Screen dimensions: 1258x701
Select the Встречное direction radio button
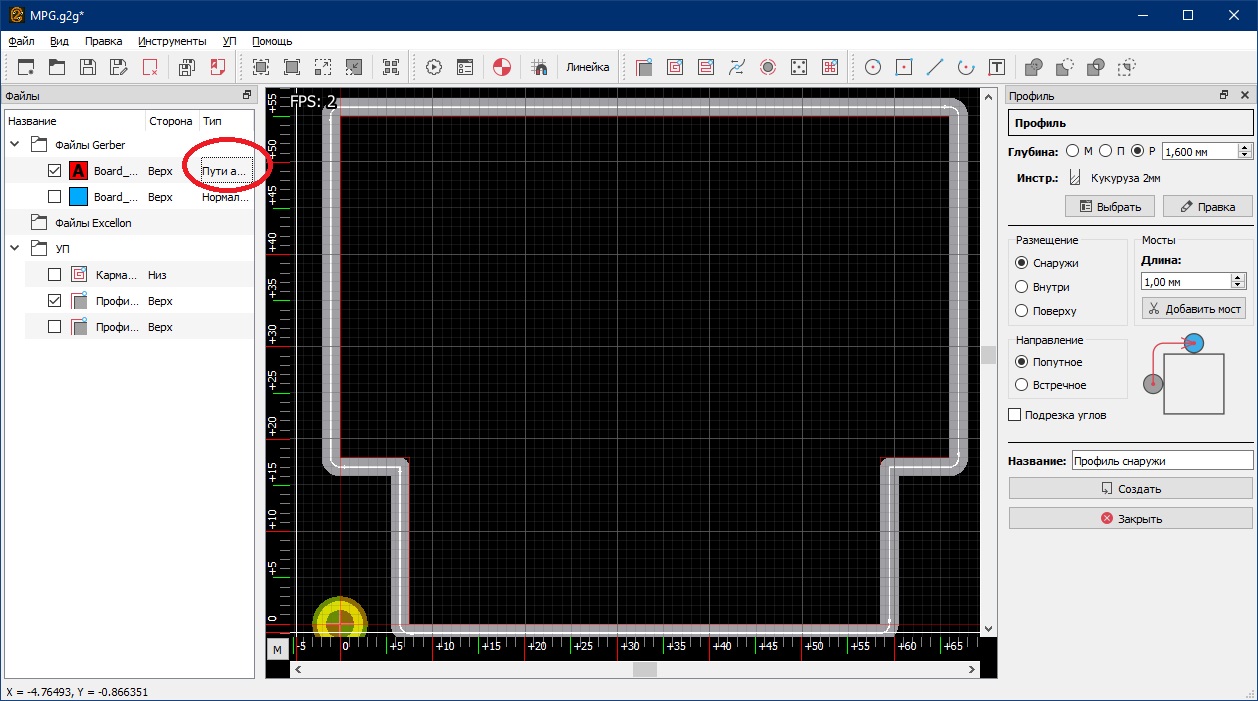coord(1022,385)
